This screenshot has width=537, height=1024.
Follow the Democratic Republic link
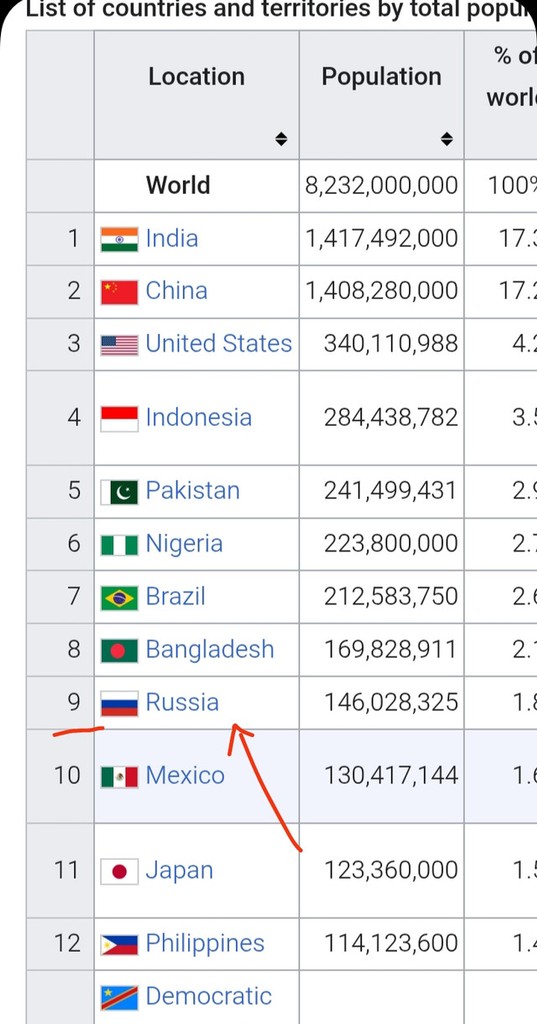click(x=208, y=997)
